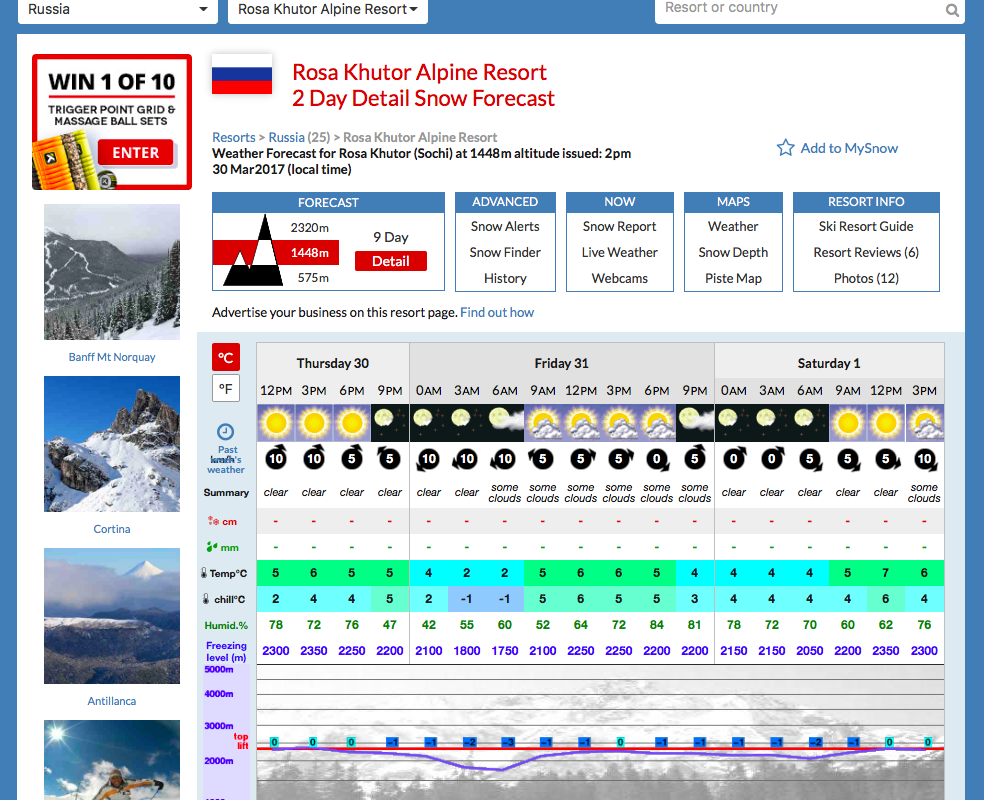Click the Saturday 12PM temperature 7 cell
Viewport: 984px width, 800px height.
point(885,573)
